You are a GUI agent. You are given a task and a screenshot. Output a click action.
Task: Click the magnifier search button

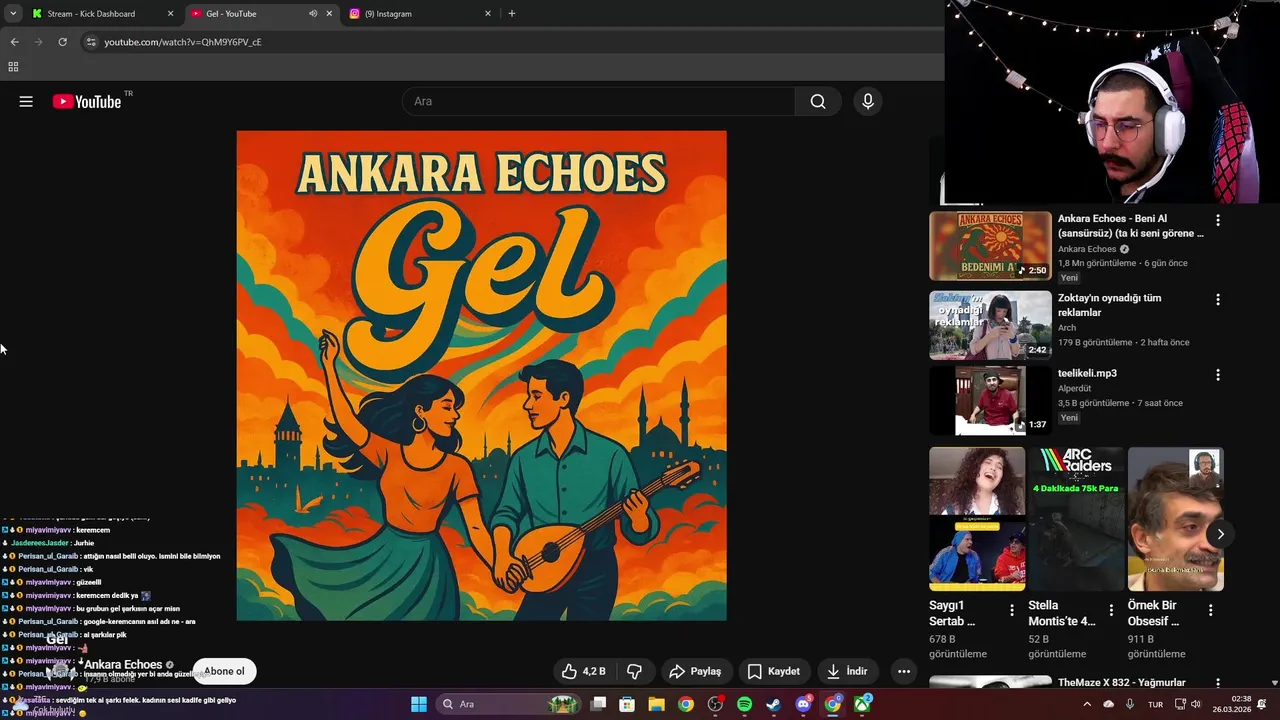point(818,101)
